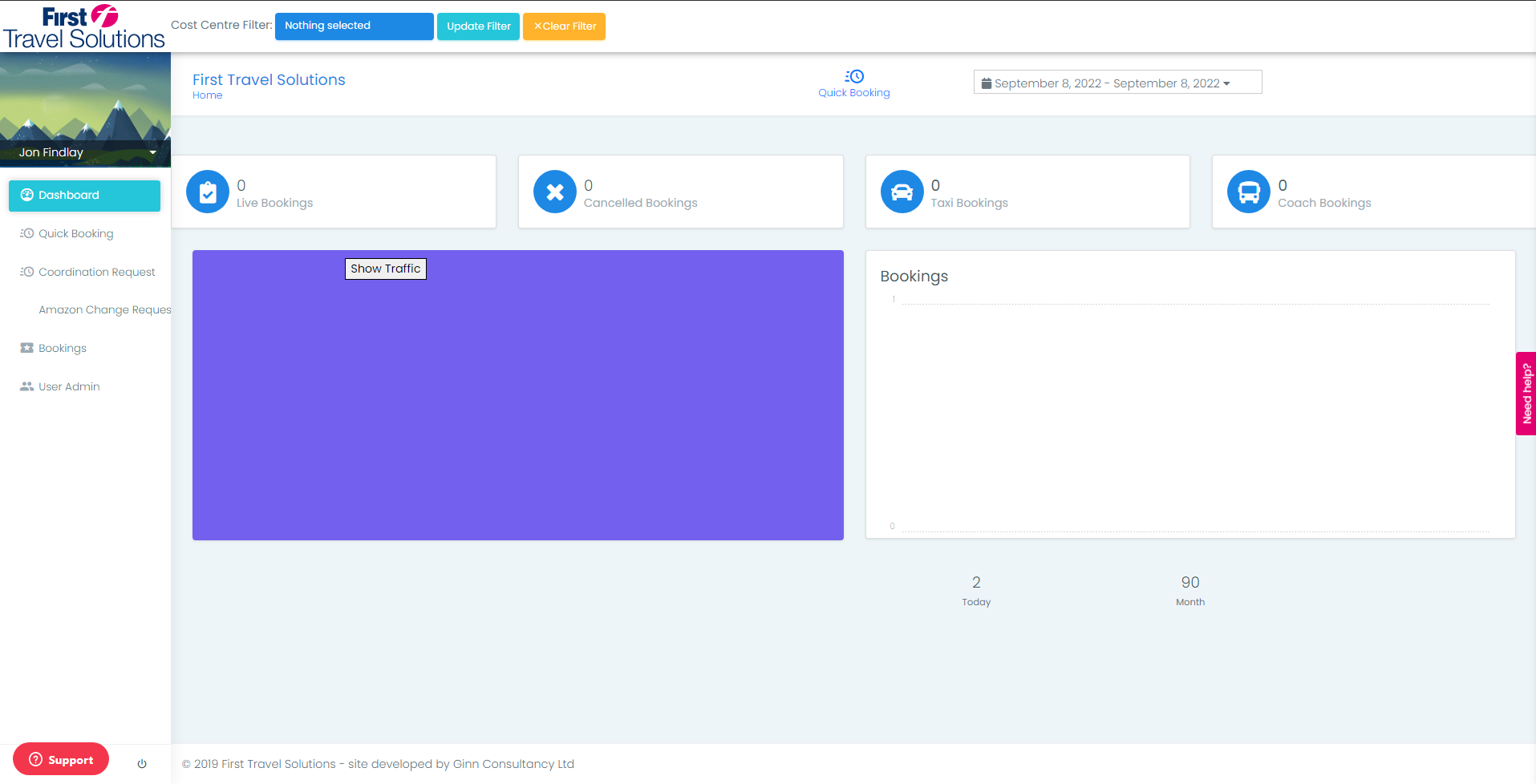Click the Live Bookings clipboard icon
Screen dimensions: 1536x784
coord(208,192)
